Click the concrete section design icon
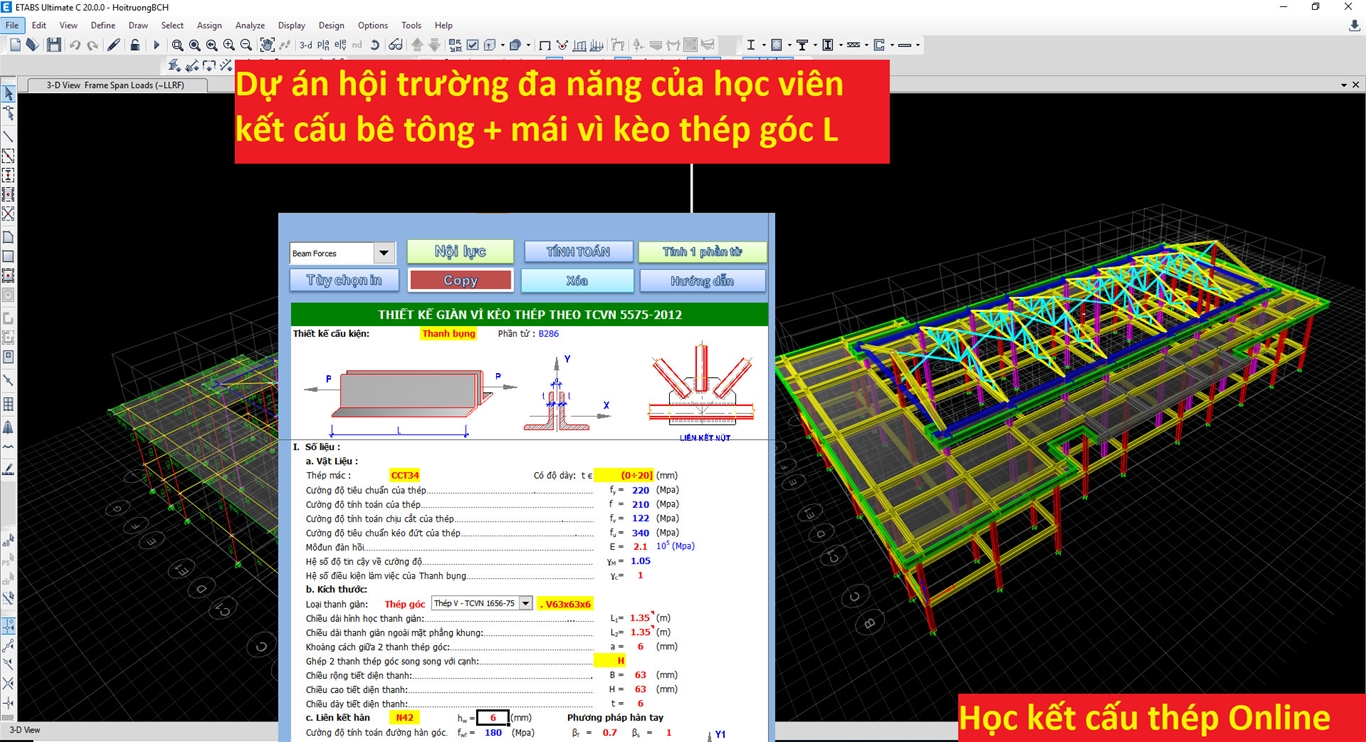The image size is (1366, 742). point(776,45)
